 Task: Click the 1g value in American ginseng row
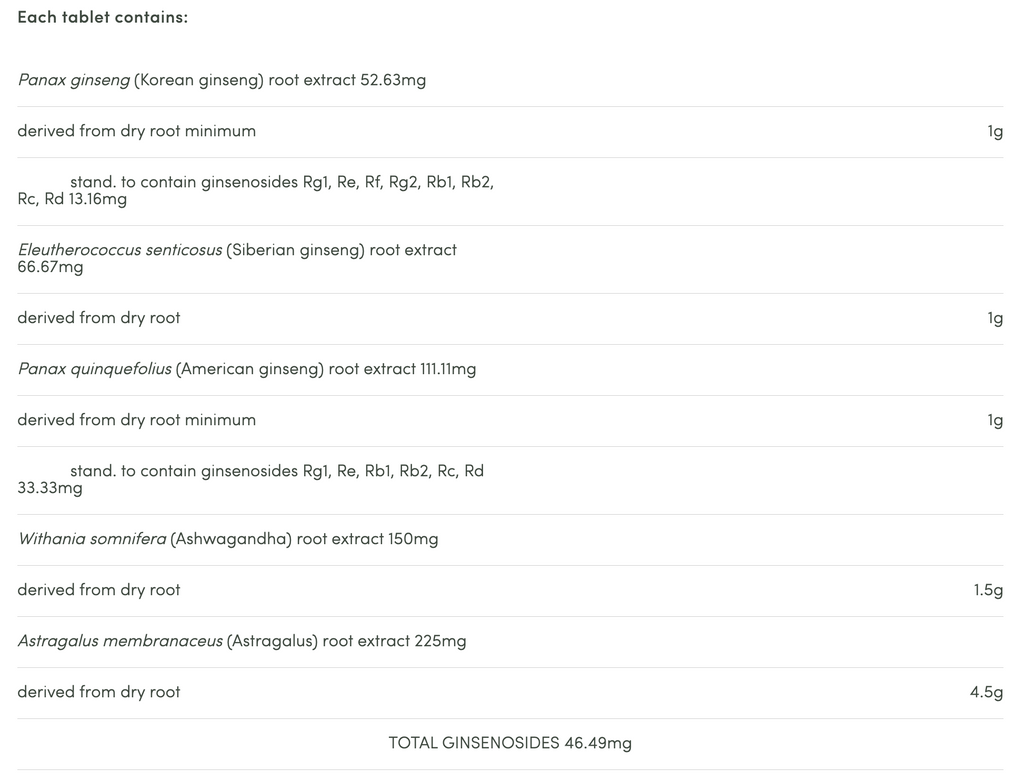click(995, 420)
